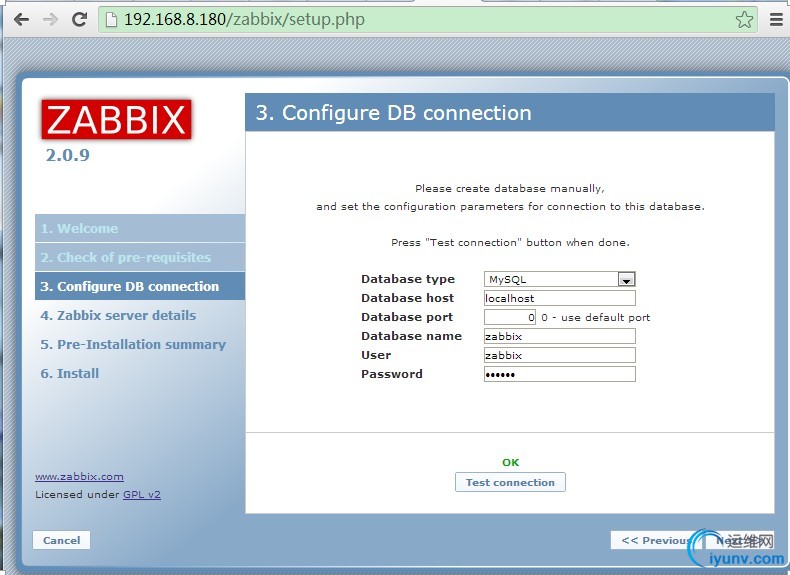Select step 6. Install
The height and width of the screenshot is (575, 790).
(70, 373)
